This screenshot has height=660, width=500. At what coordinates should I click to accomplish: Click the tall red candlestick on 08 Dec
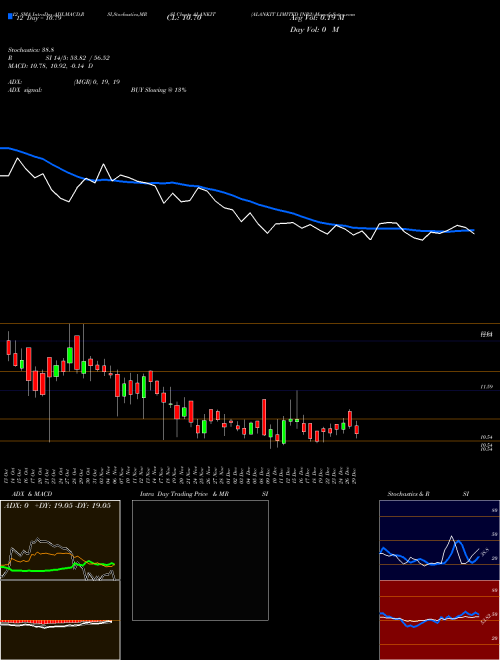[264, 417]
